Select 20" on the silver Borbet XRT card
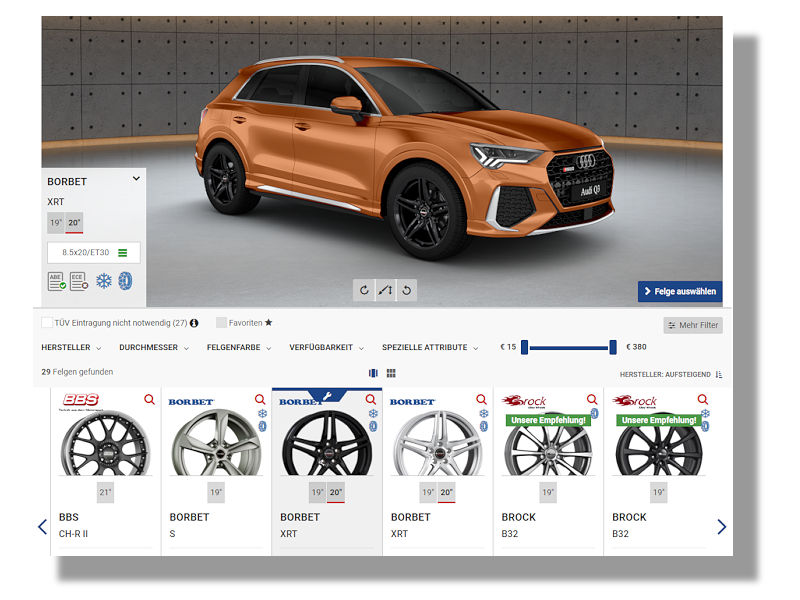Screen dimensions: 800x600 [446, 492]
